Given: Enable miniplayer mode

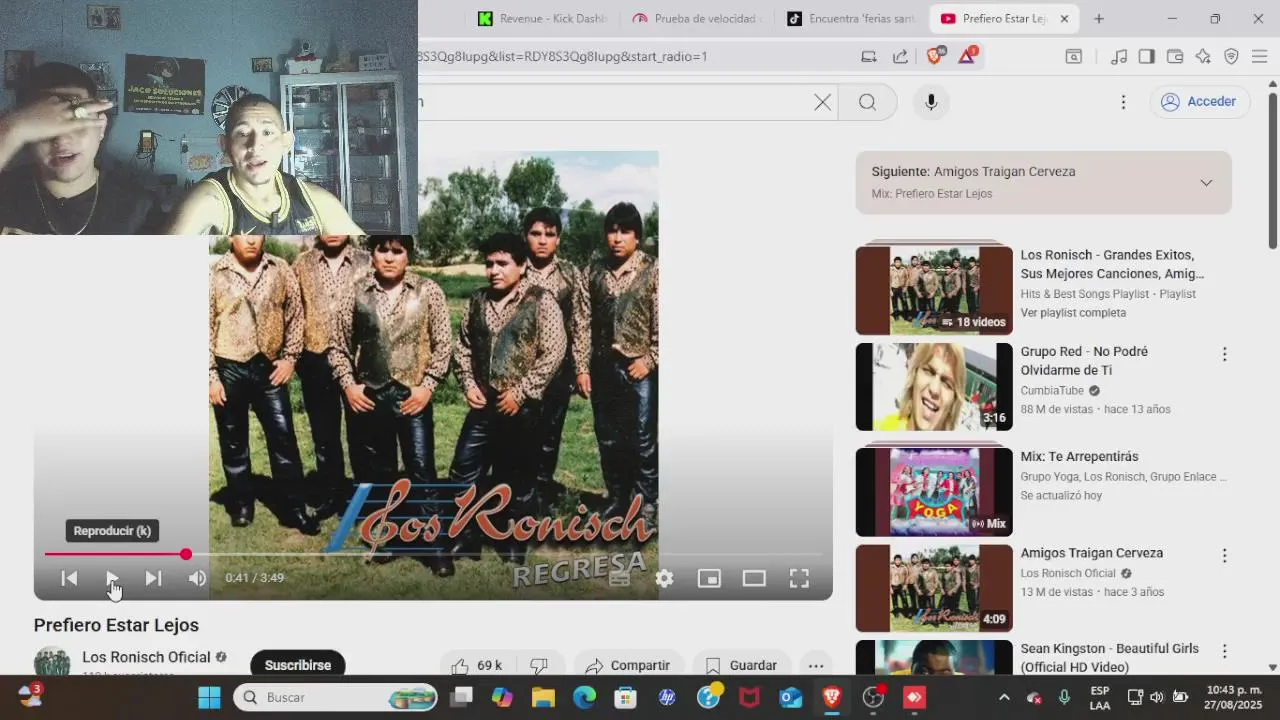Looking at the screenshot, I should 709,578.
